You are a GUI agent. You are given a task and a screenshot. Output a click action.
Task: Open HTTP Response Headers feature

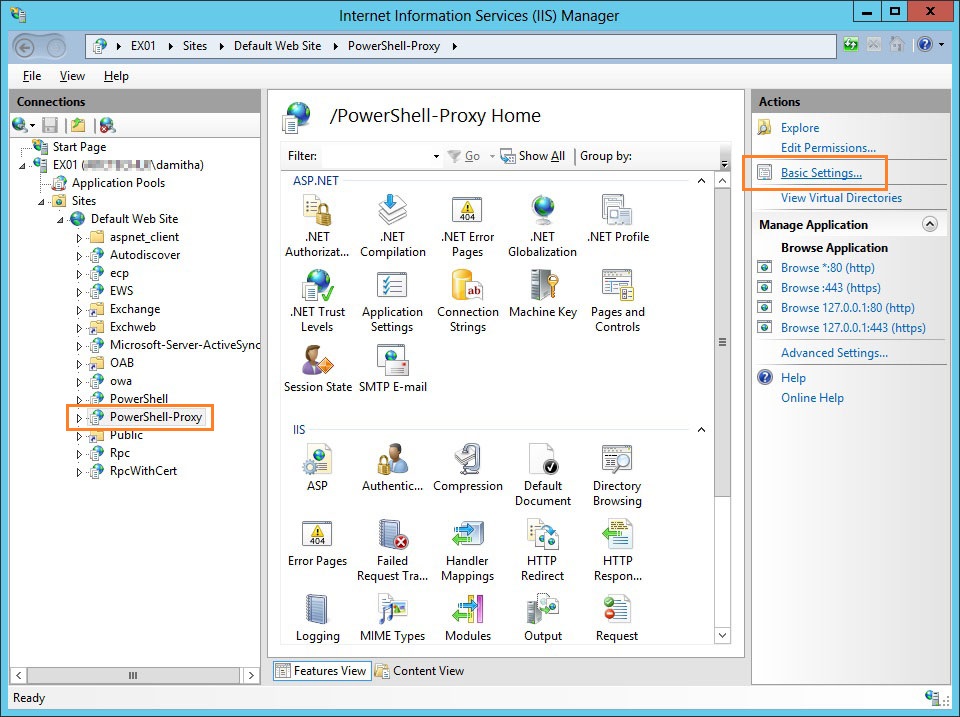click(618, 550)
